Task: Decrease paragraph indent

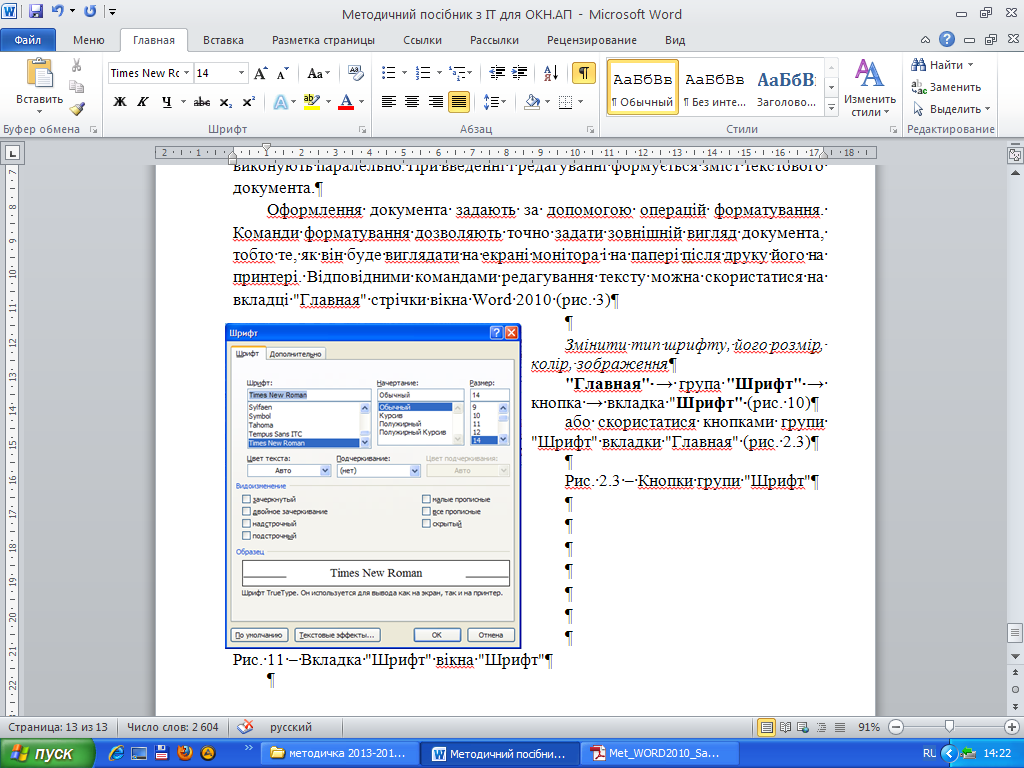Action: (x=497, y=73)
